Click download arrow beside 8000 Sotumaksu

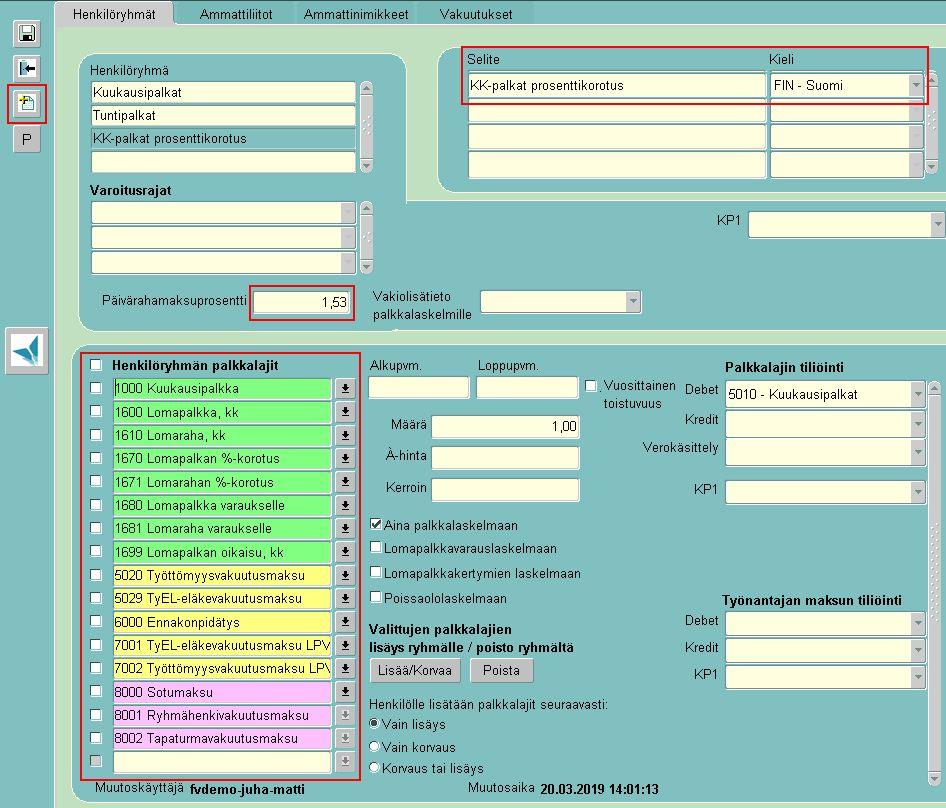tap(345, 692)
